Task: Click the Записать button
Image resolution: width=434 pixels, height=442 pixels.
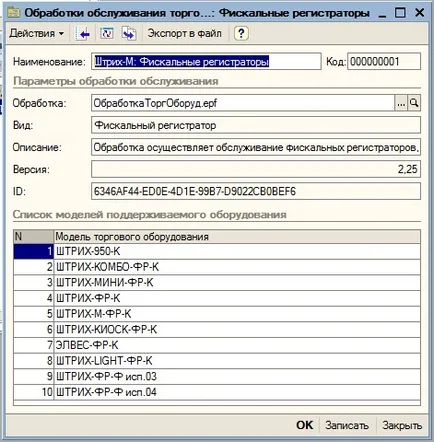Action: click(x=347, y=425)
